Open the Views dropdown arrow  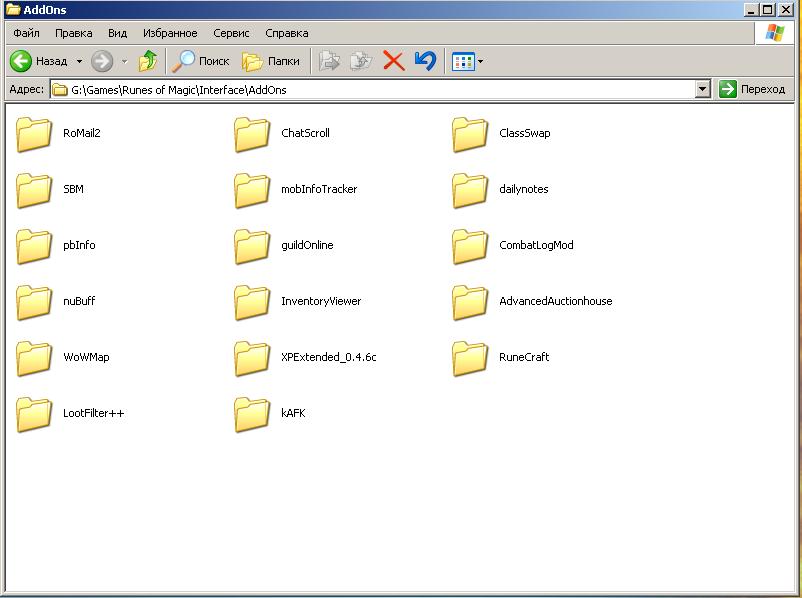click(480, 61)
